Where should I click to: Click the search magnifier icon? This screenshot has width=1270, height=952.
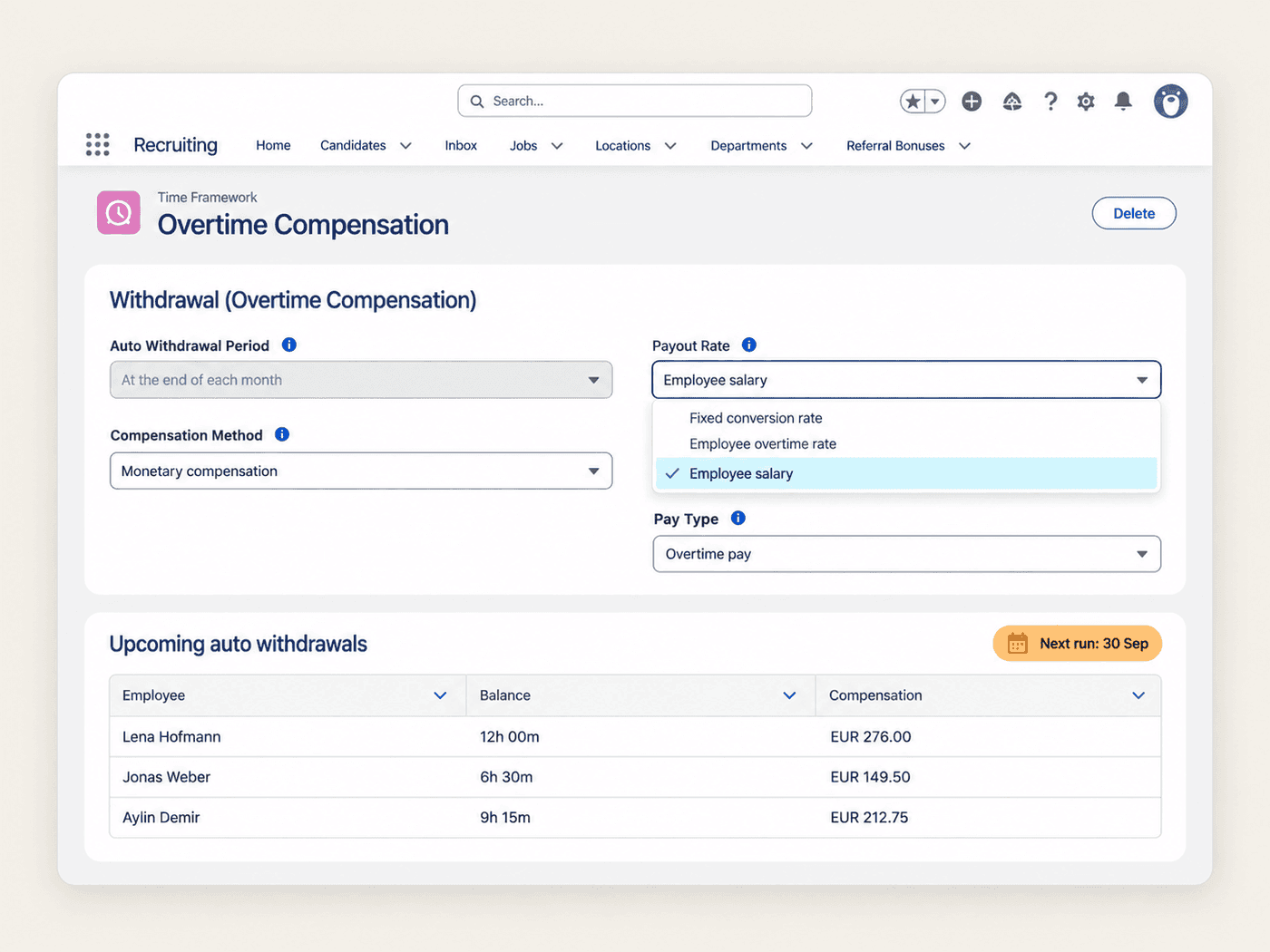477,102
